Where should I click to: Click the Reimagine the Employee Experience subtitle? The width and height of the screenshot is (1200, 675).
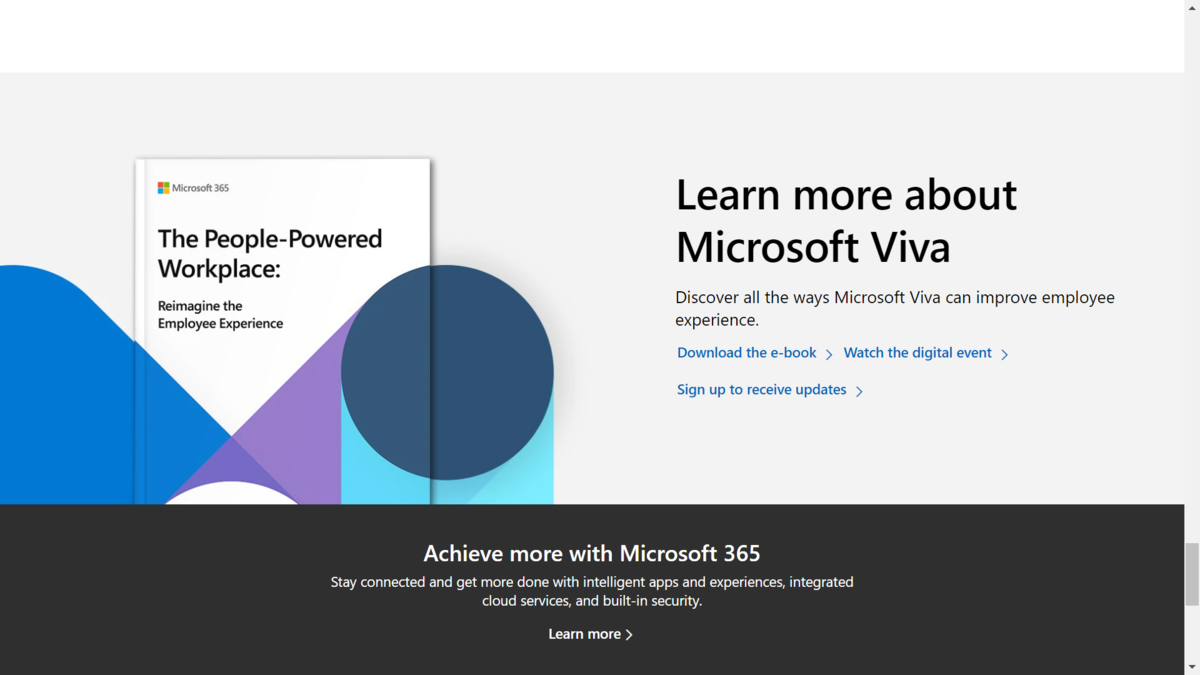(220, 314)
